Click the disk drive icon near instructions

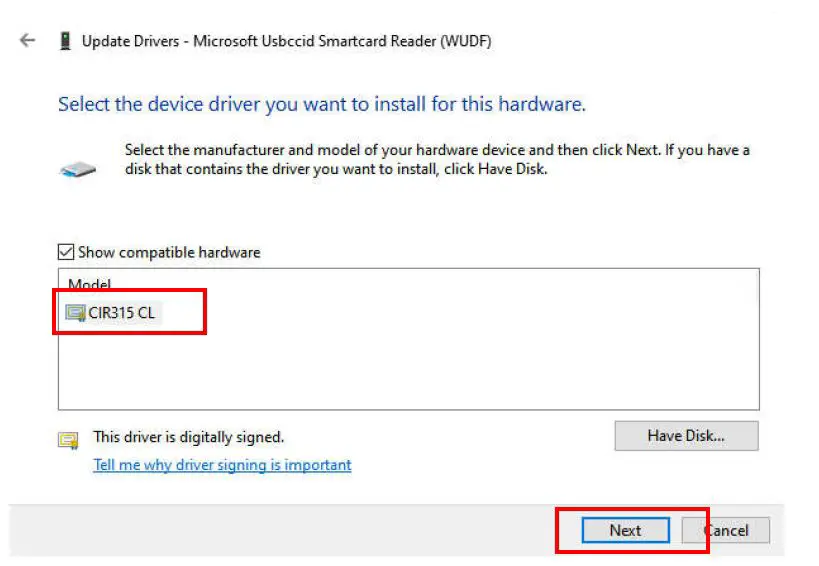tap(78, 169)
